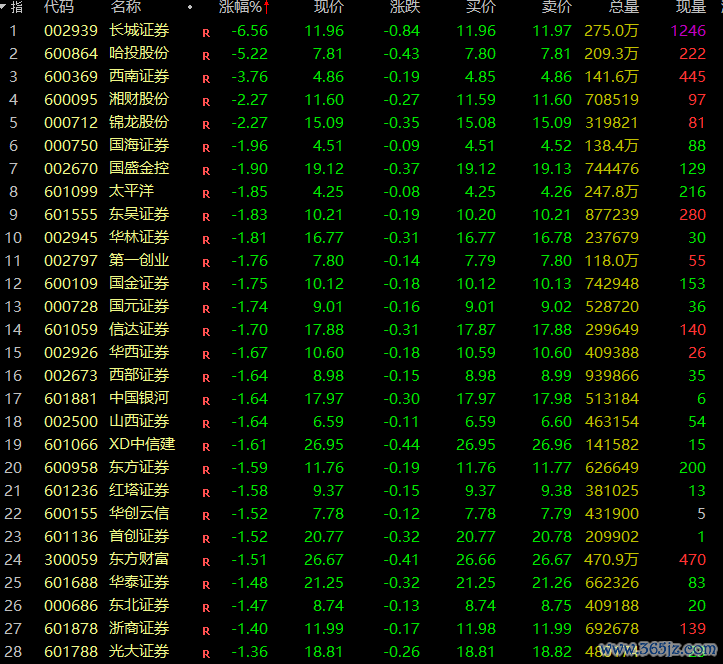Image resolution: width=723 pixels, height=664 pixels.
Task: Click the red R icon next to 国元证券
Action: pyautogui.click(x=206, y=309)
